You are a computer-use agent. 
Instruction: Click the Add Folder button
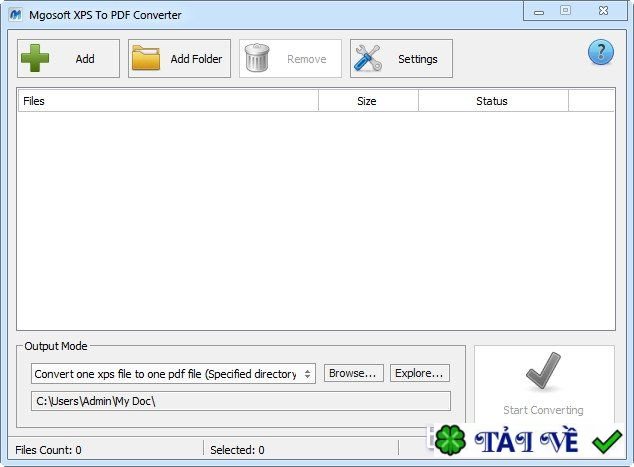pos(179,59)
